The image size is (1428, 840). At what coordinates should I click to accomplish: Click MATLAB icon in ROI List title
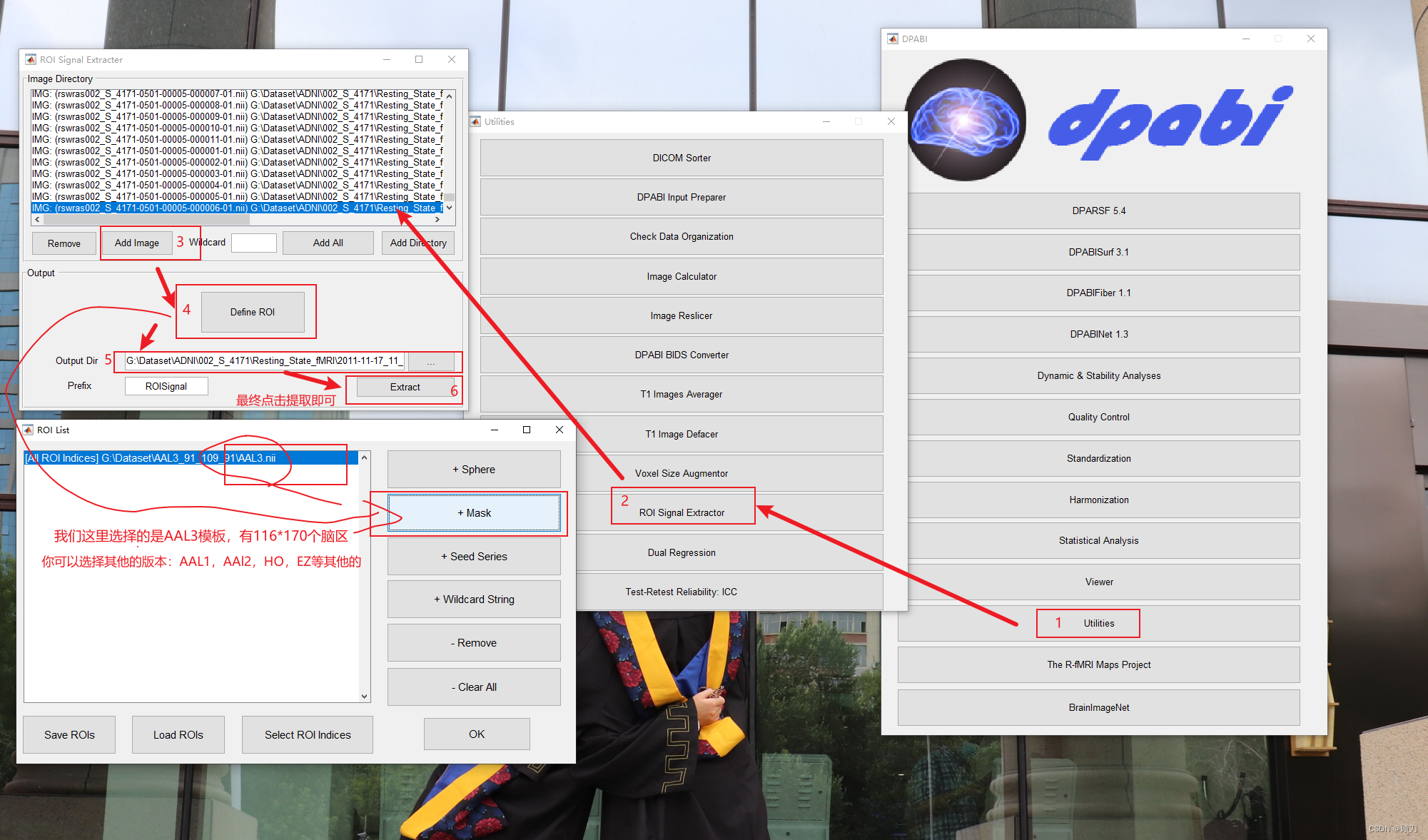28,430
